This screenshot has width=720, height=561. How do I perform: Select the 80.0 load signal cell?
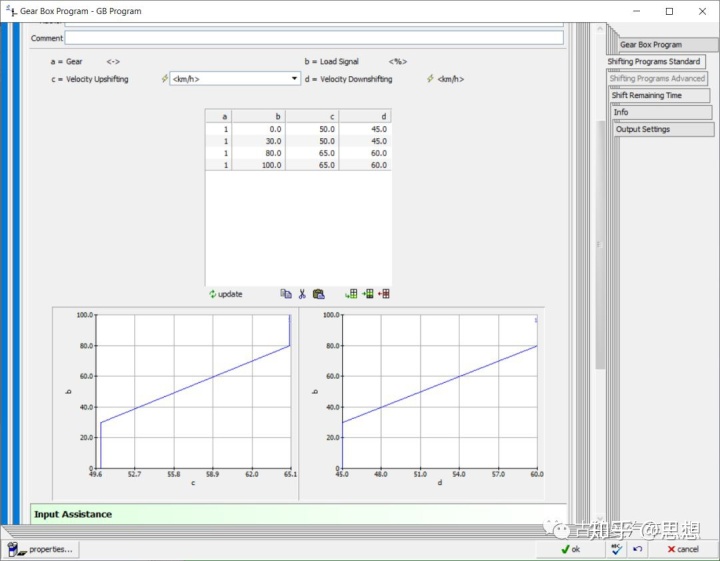tap(259, 153)
